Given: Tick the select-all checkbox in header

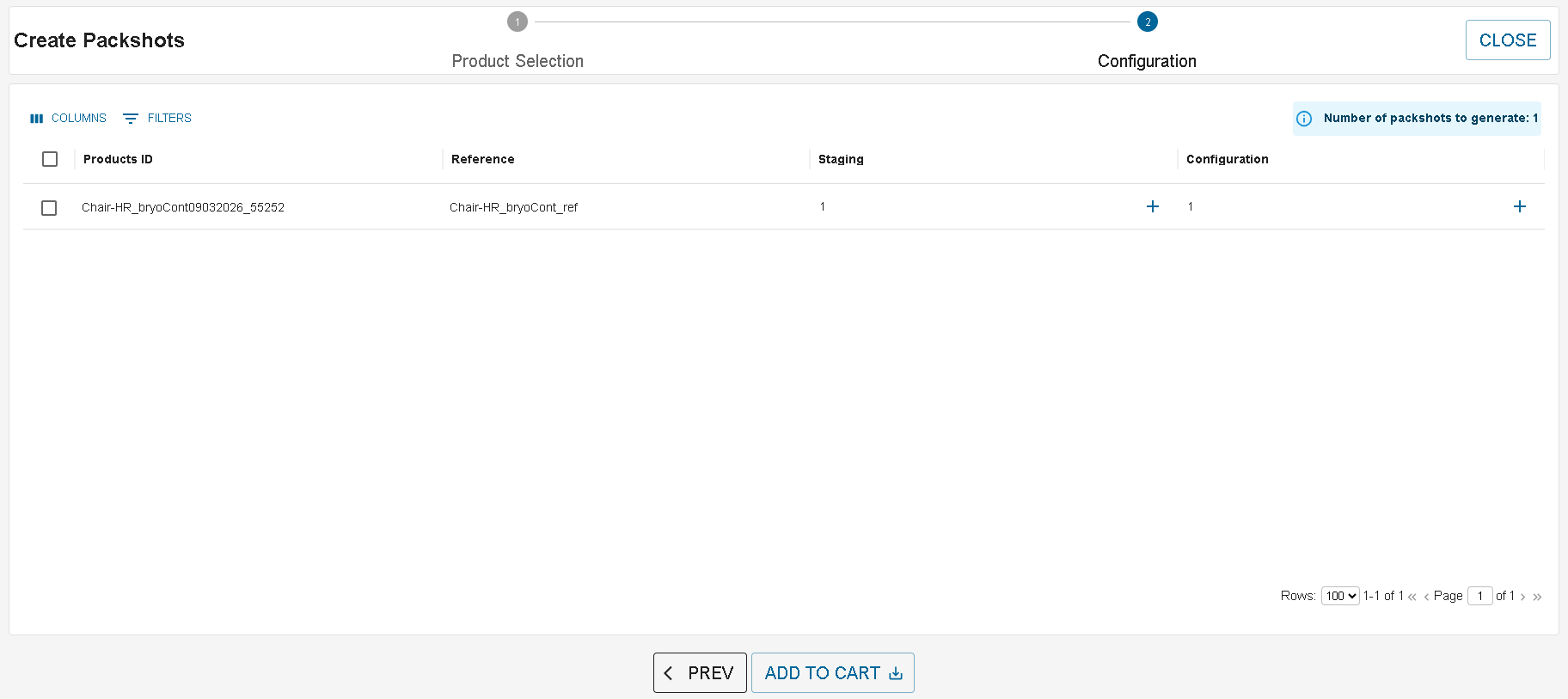Looking at the screenshot, I should tap(50, 159).
